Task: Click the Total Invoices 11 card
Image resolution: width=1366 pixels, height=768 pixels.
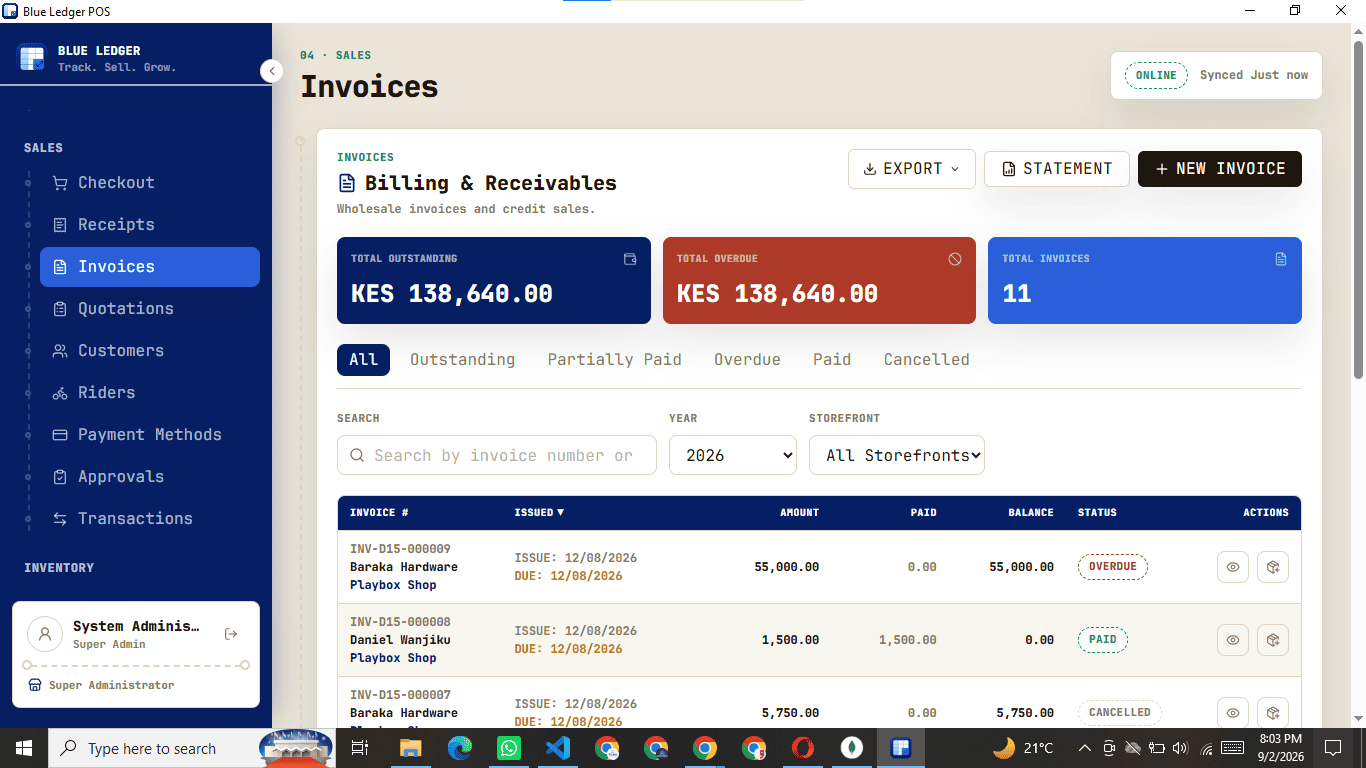Action: 1145,280
